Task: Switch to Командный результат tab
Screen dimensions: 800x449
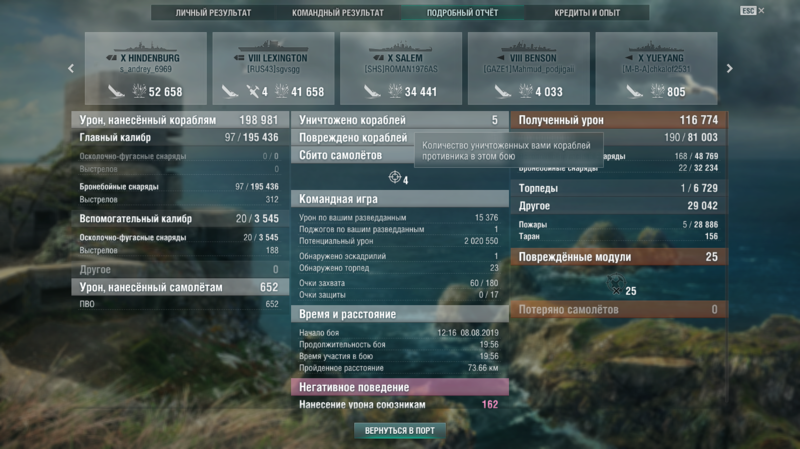Action: click(338, 13)
